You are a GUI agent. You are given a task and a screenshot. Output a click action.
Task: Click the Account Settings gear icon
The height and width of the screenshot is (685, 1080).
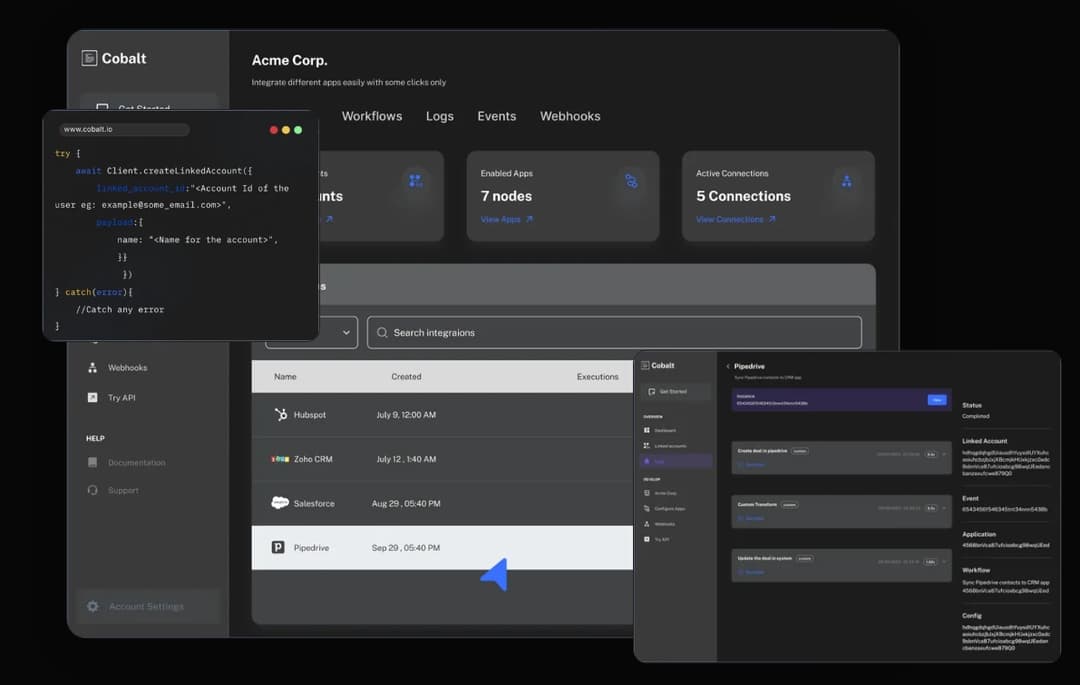(93, 607)
